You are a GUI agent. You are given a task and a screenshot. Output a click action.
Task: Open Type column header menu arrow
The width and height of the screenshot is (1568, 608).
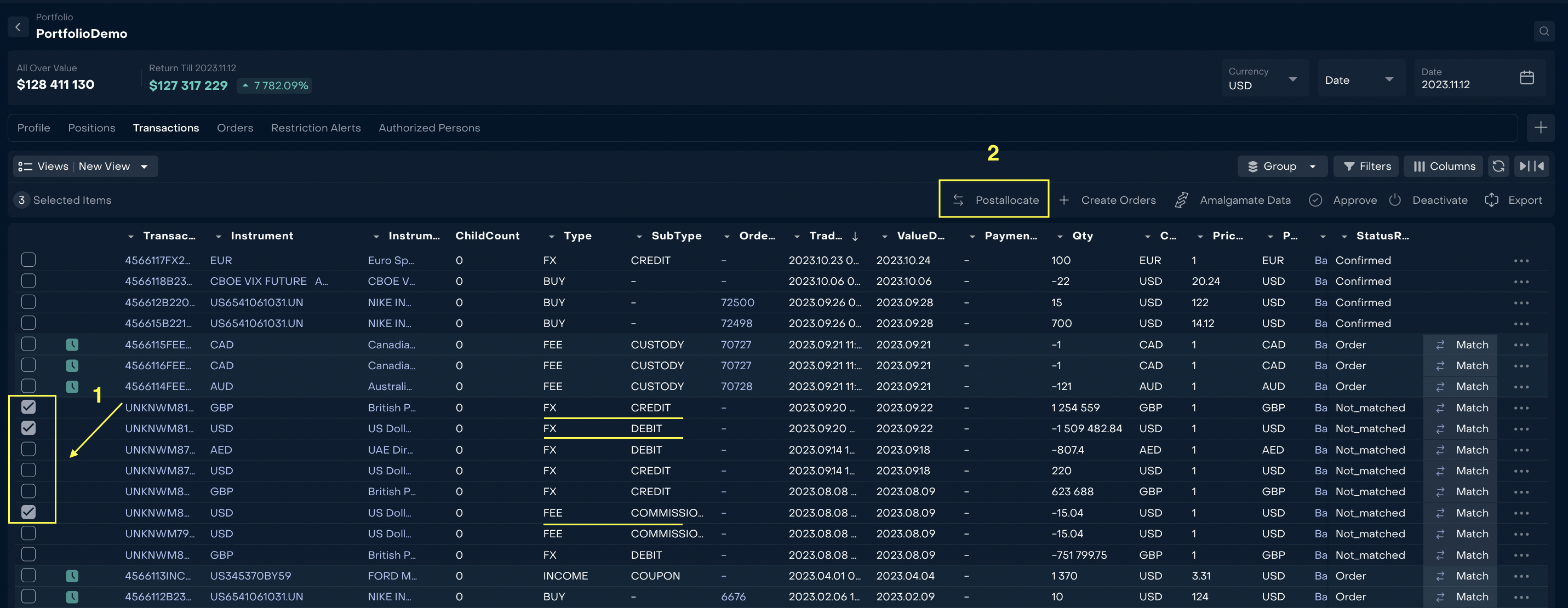tap(552, 237)
